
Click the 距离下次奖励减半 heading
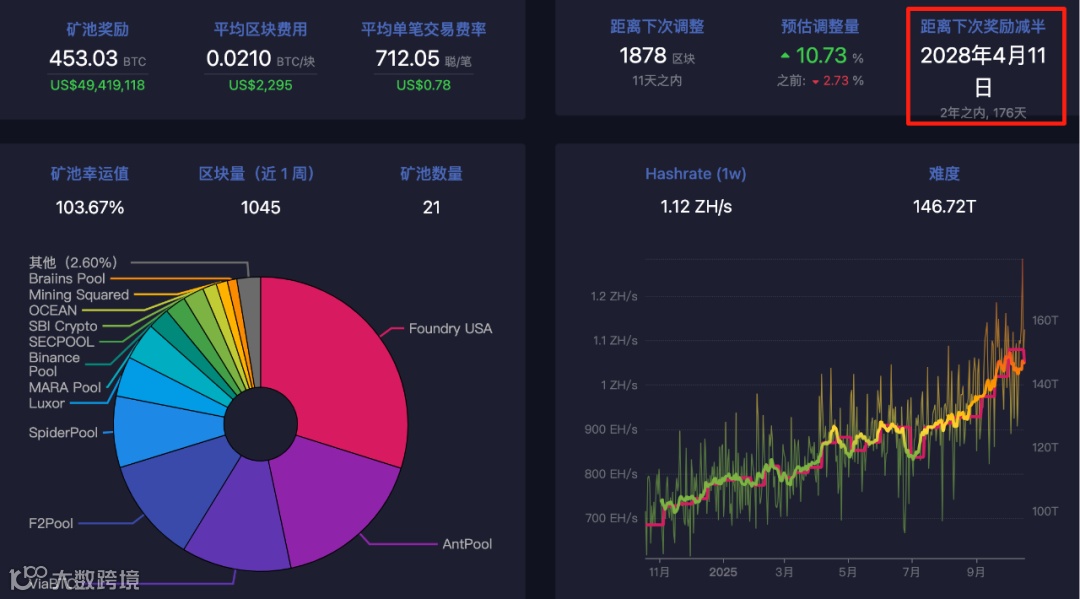click(983, 27)
